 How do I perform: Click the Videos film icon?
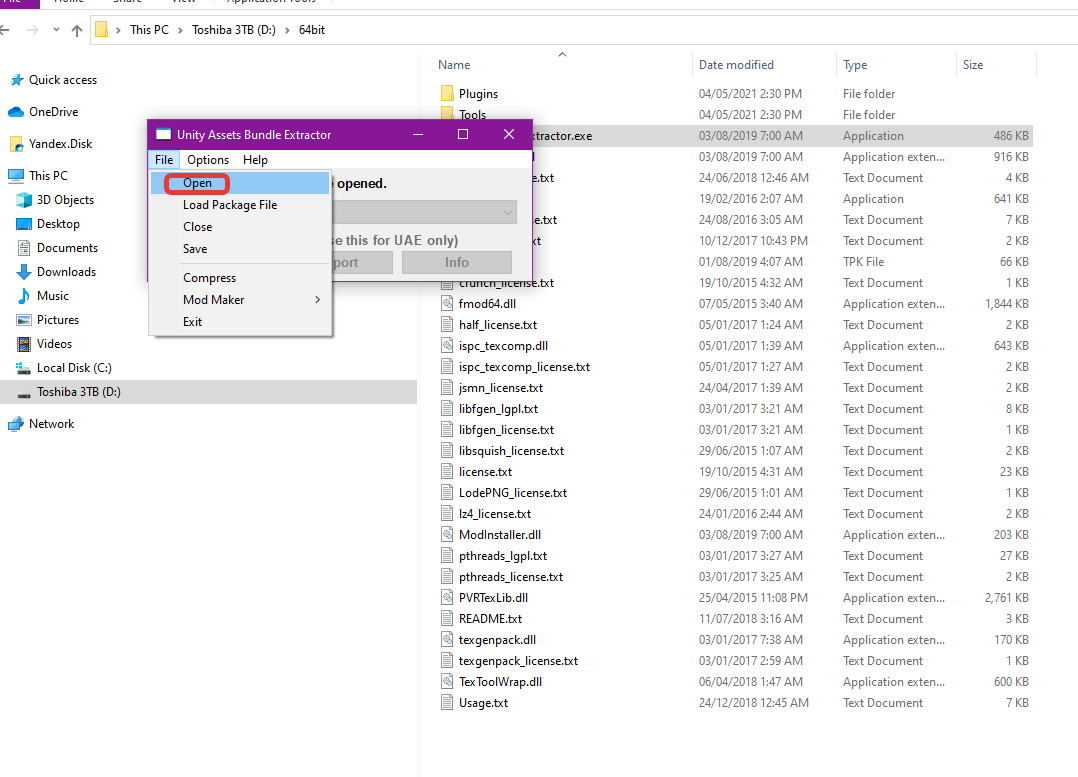click(x=24, y=344)
